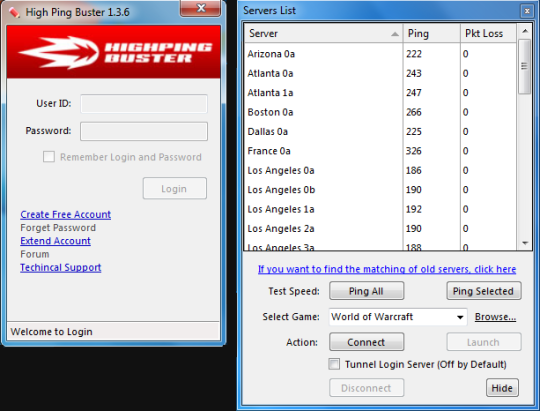Click the Connect button

tap(366, 342)
